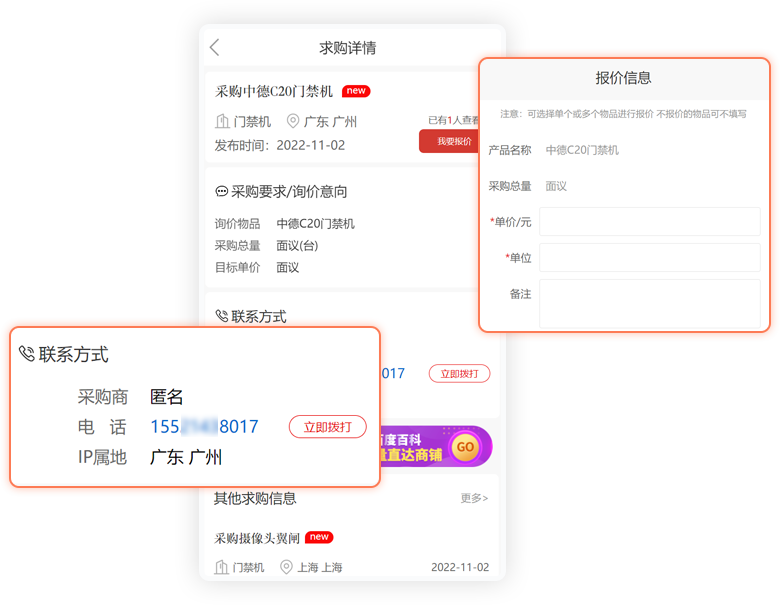Click the location pin next to 广东 广州
The image size is (780, 605).
coord(293,122)
